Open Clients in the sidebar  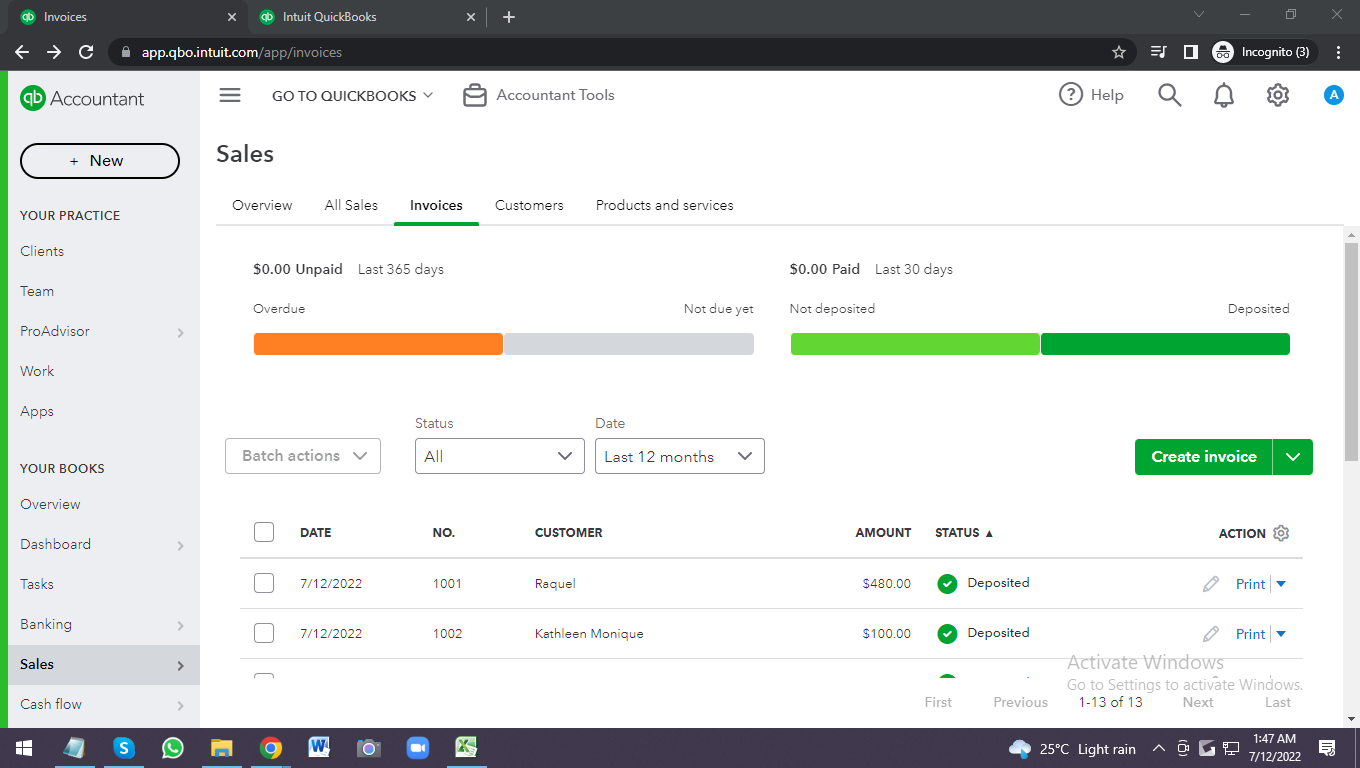[42, 251]
